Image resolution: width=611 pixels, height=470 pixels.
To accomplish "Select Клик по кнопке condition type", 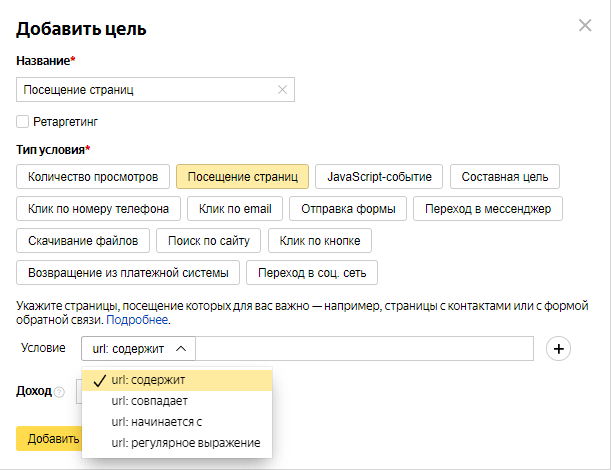I will click(x=320, y=241).
